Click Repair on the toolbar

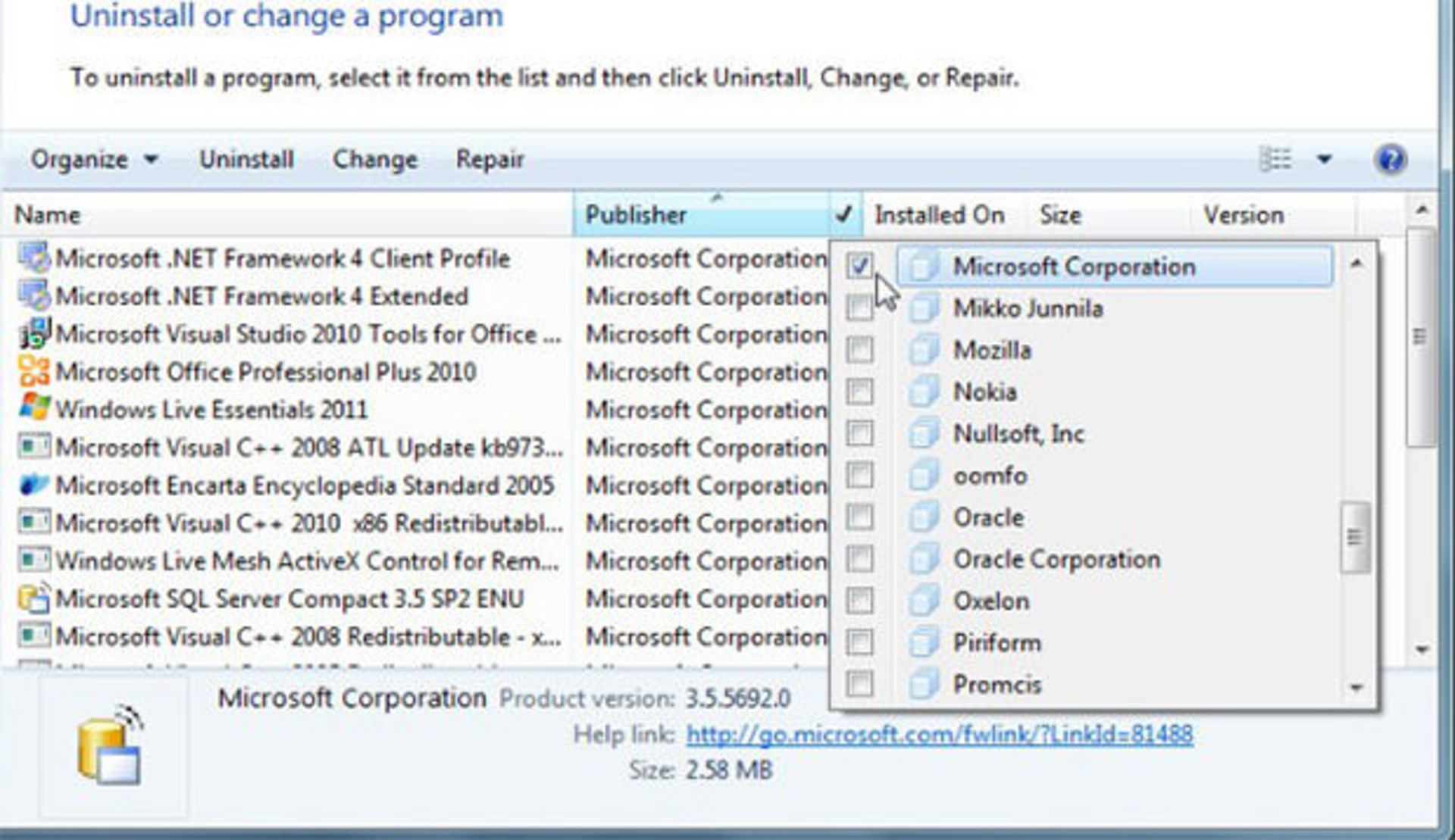490,159
